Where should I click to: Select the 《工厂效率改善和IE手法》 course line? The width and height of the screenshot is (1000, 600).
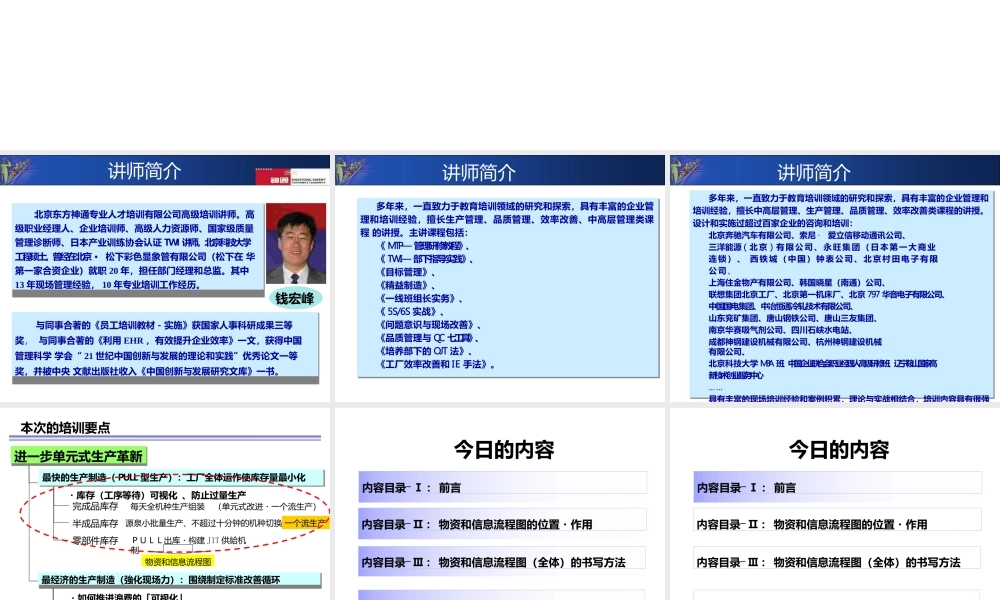pyautogui.click(x=437, y=365)
